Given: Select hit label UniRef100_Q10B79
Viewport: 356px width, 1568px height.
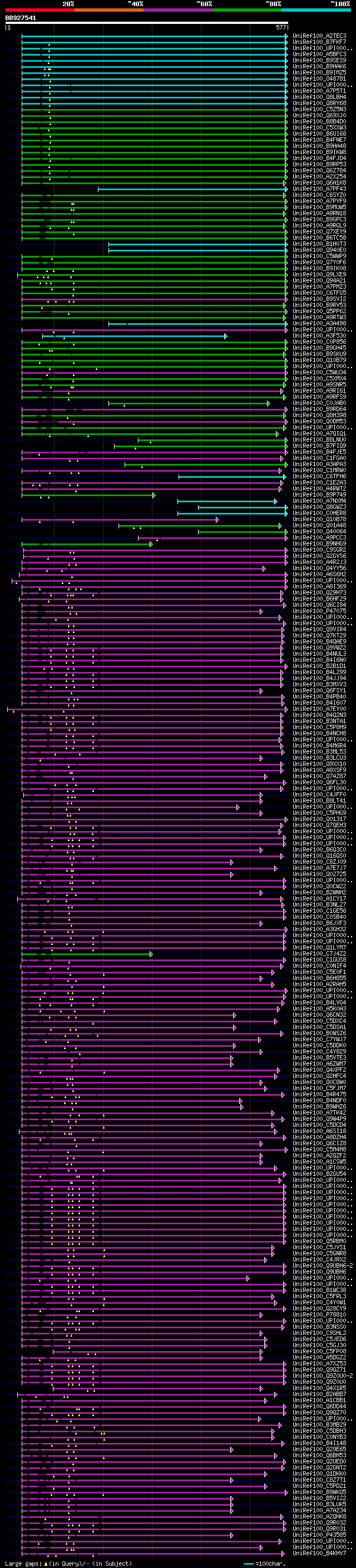Looking at the screenshot, I should pyautogui.click(x=319, y=360).
